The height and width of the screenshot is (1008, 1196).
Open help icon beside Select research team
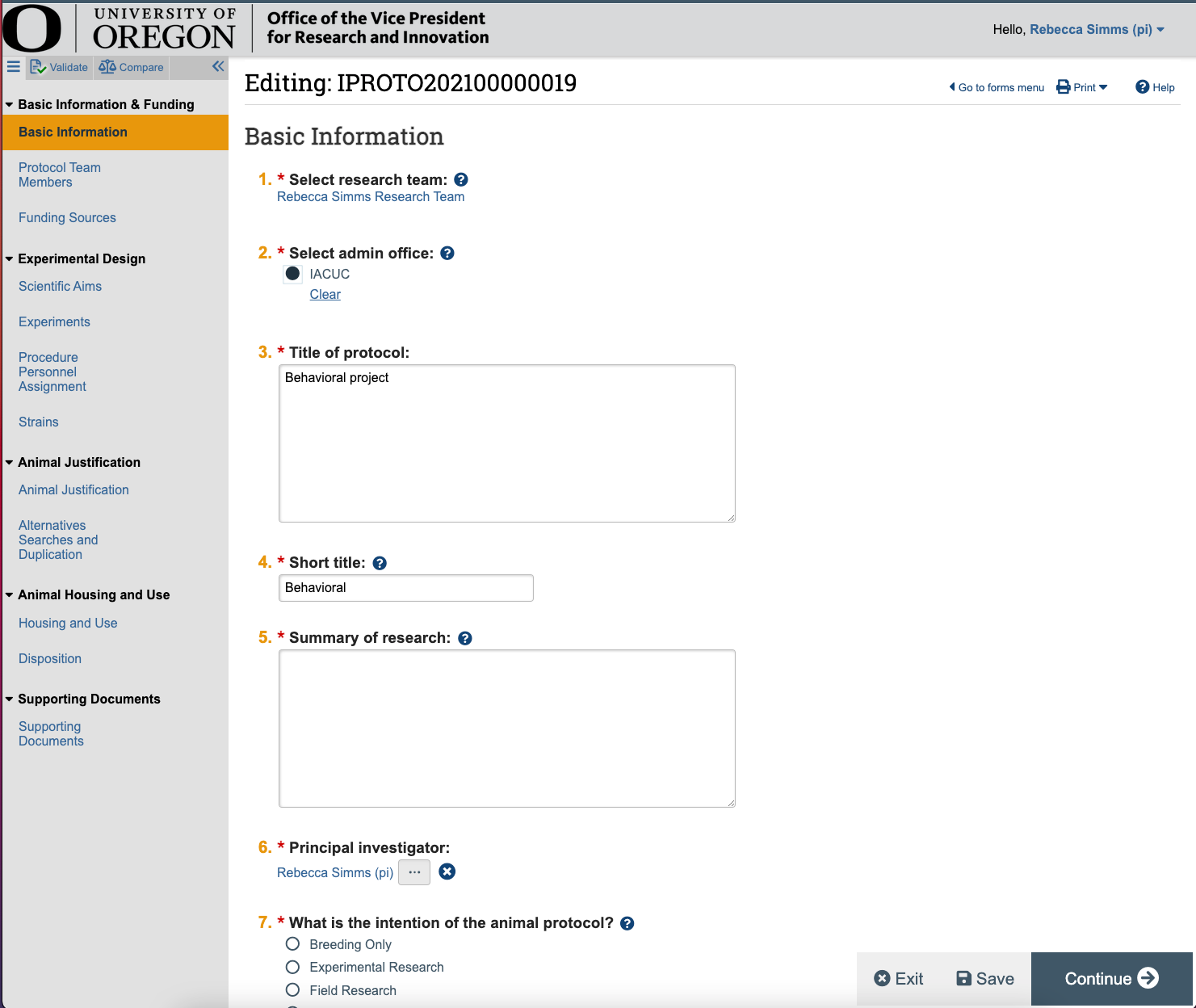tap(461, 180)
